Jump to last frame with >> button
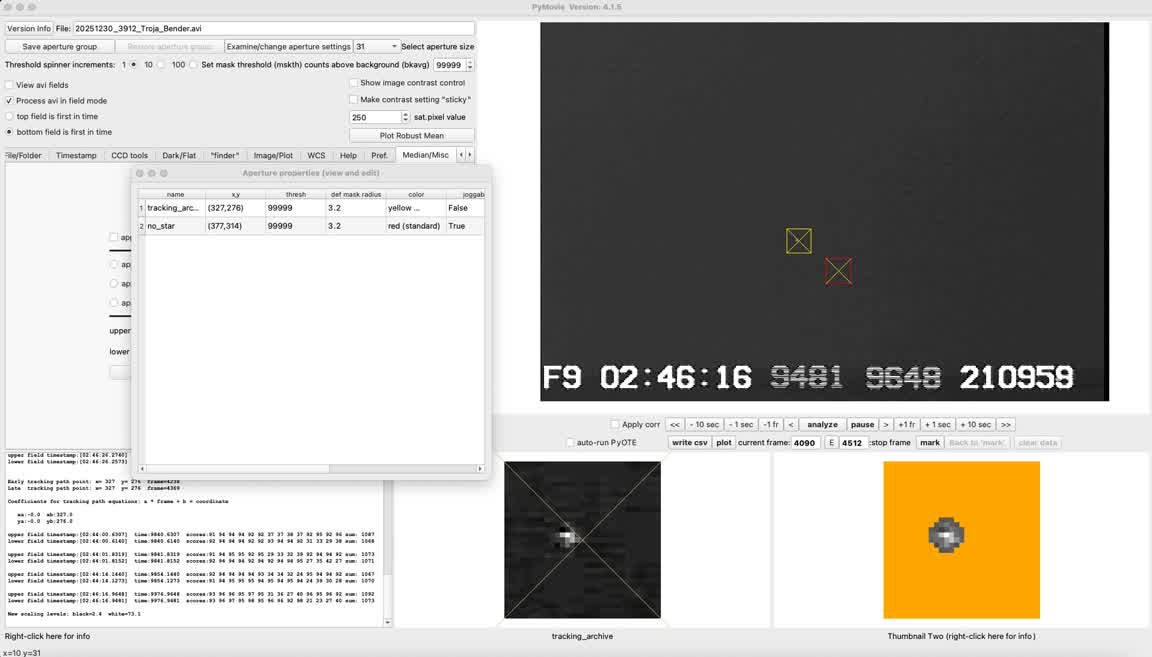Viewport: 1152px width, 657px height. click(1006, 425)
